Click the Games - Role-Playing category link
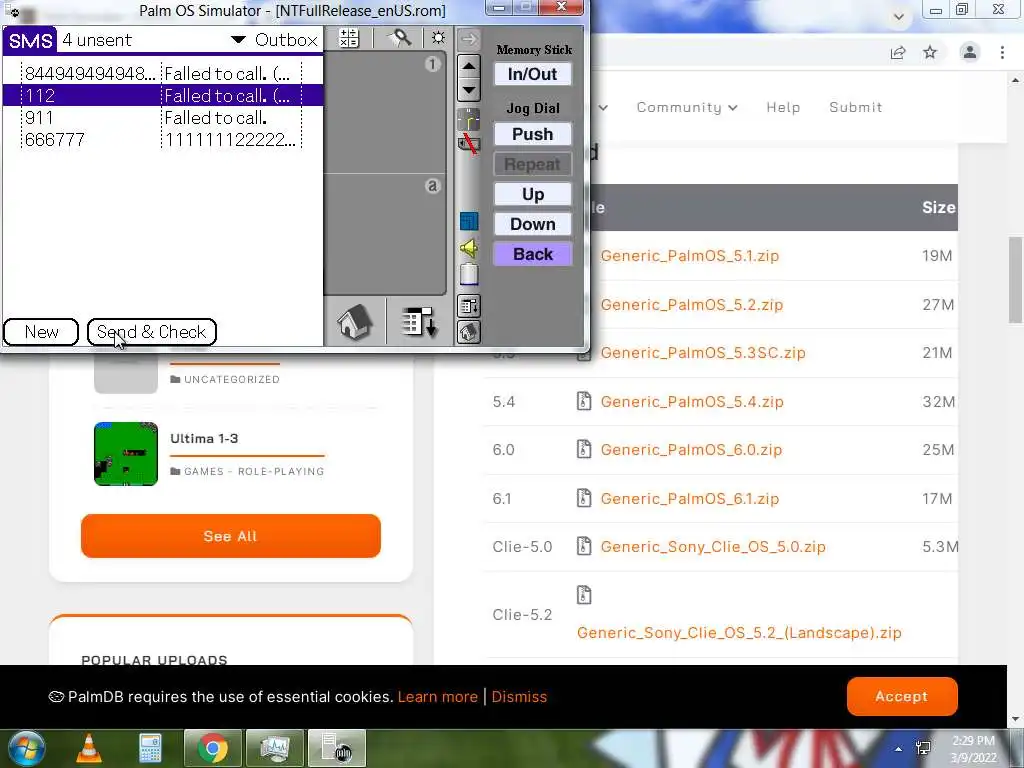Screen dimensions: 1024x768 pos(254,472)
